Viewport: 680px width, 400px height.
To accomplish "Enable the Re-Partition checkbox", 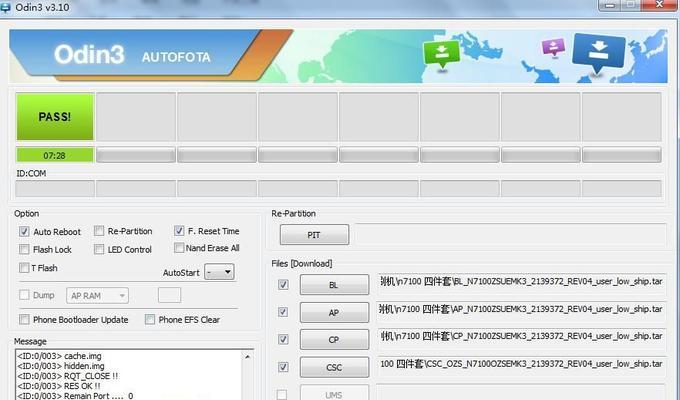I will click(x=99, y=231).
